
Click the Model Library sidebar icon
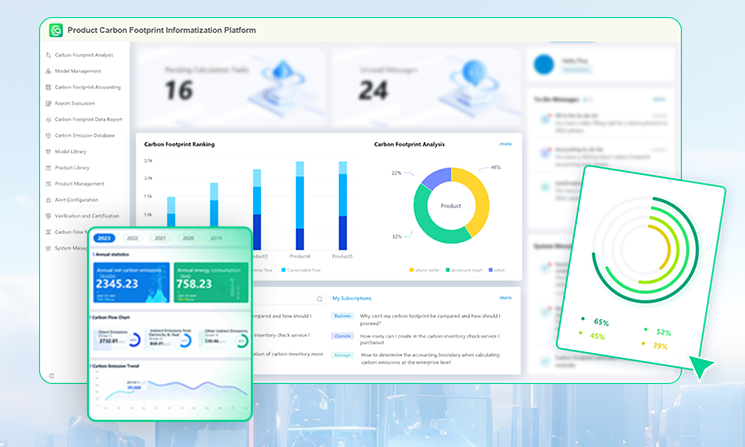(48, 152)
